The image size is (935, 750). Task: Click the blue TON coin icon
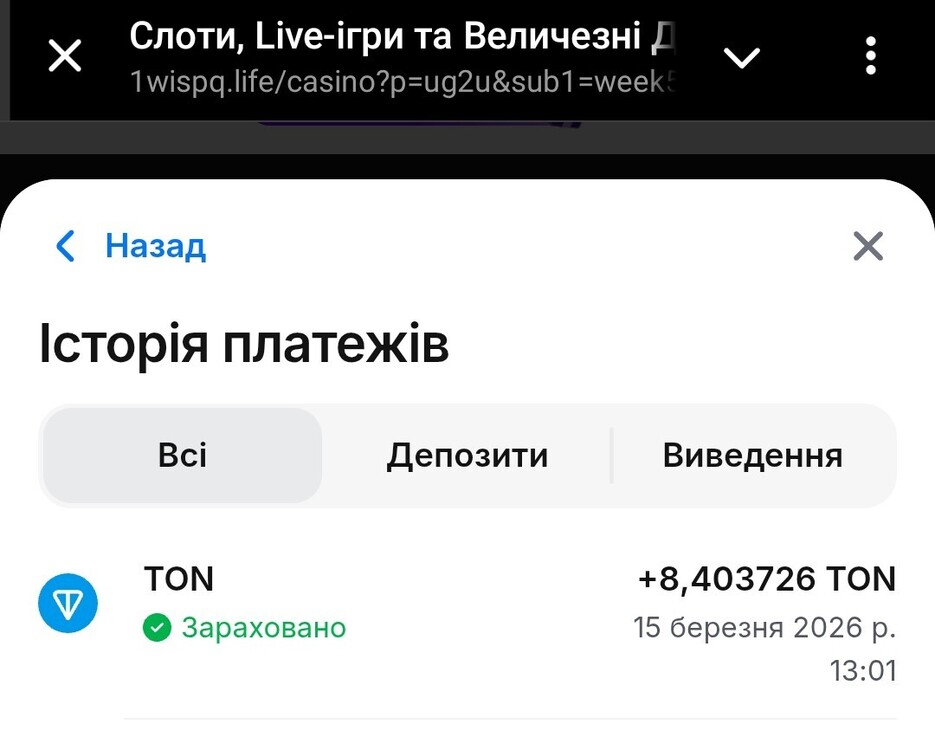[x=68, y=603]
